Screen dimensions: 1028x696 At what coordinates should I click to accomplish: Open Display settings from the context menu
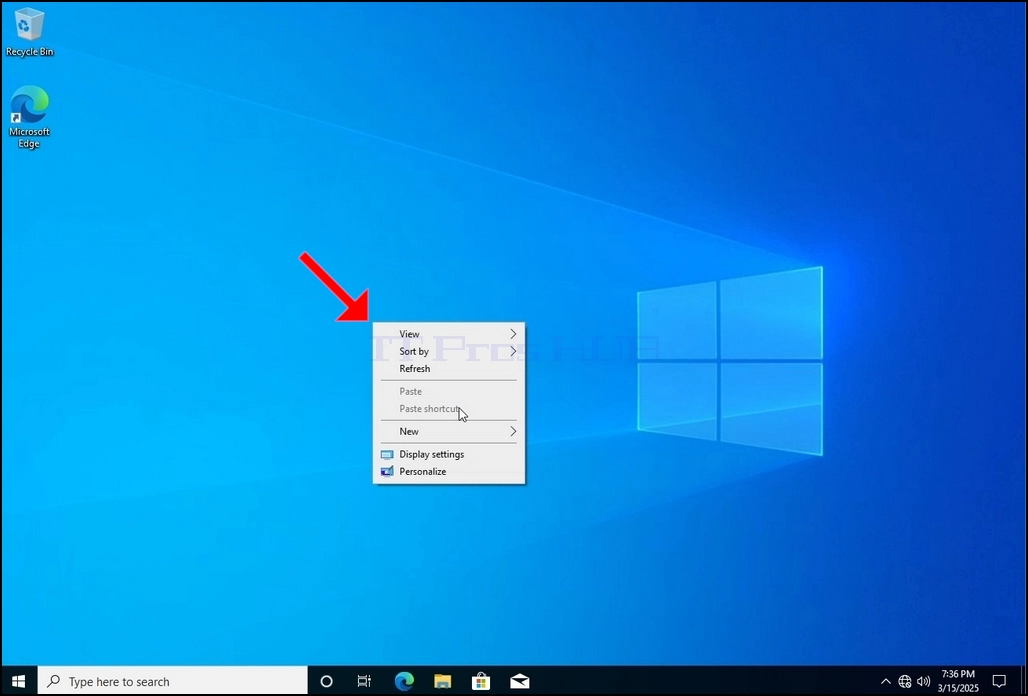tap(449, 454)
